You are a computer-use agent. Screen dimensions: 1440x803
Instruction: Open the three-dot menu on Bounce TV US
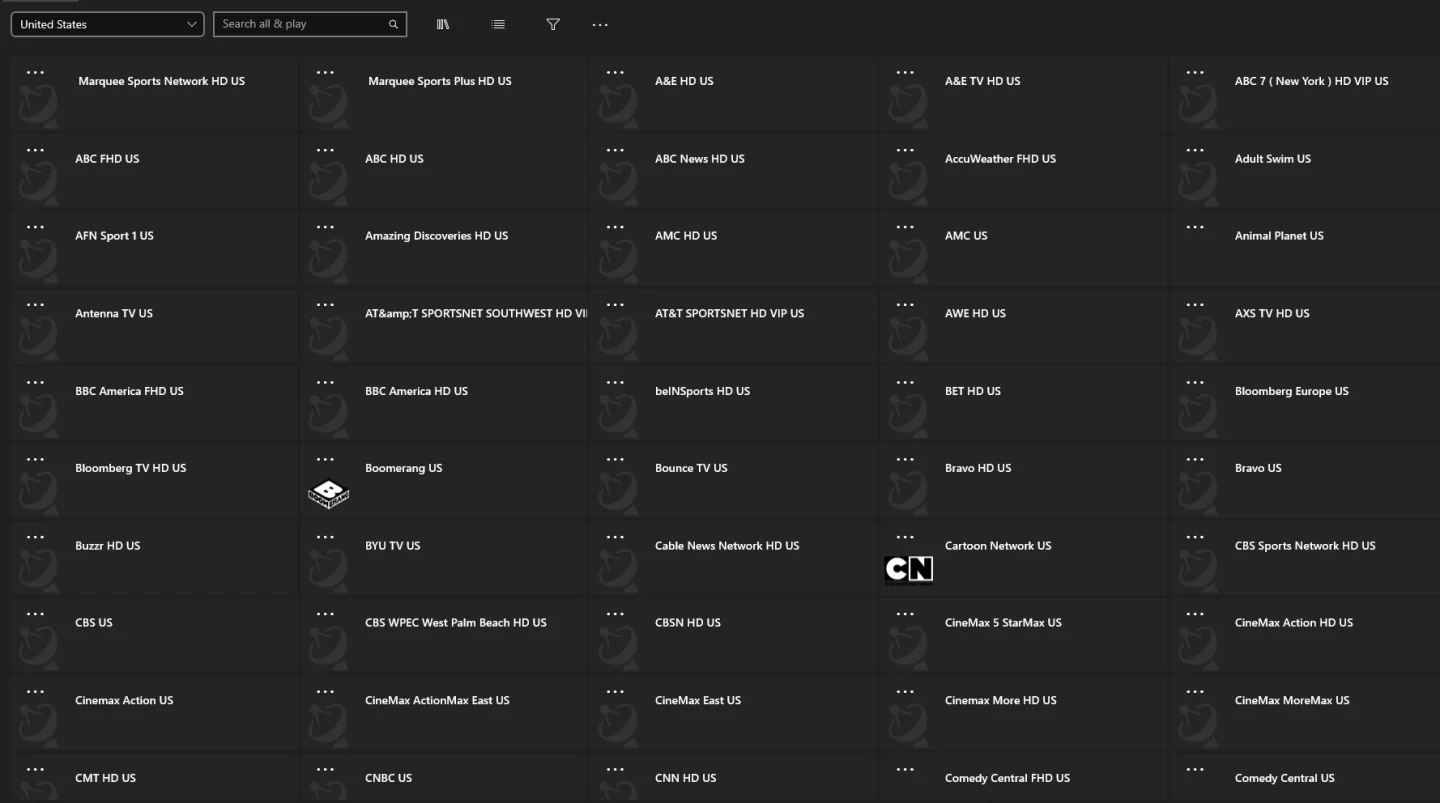point(615,459)
